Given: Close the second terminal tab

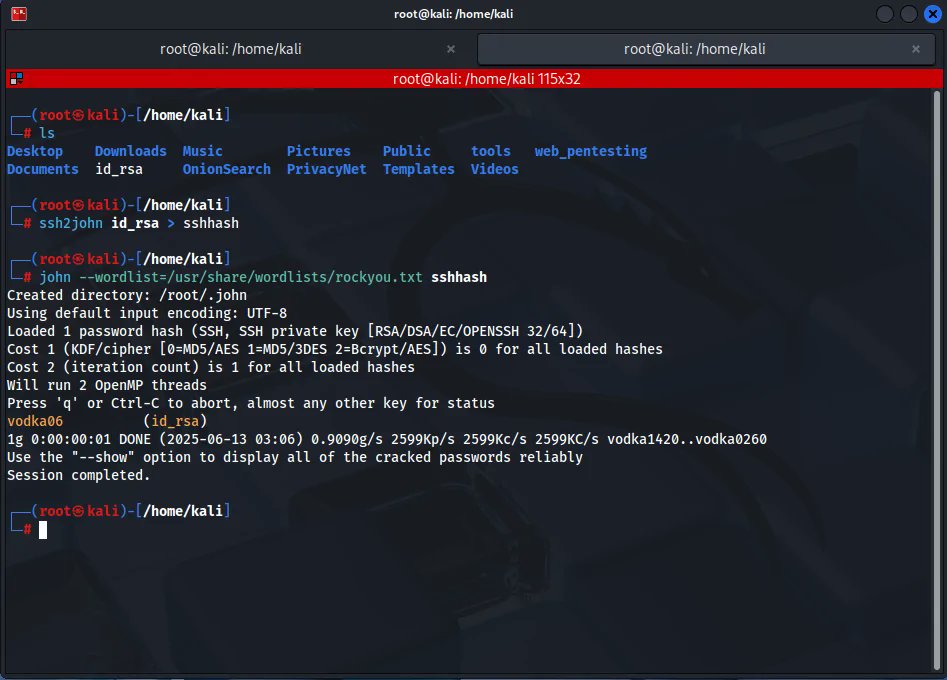Looking at the screenshot, I should click(916, 49).
